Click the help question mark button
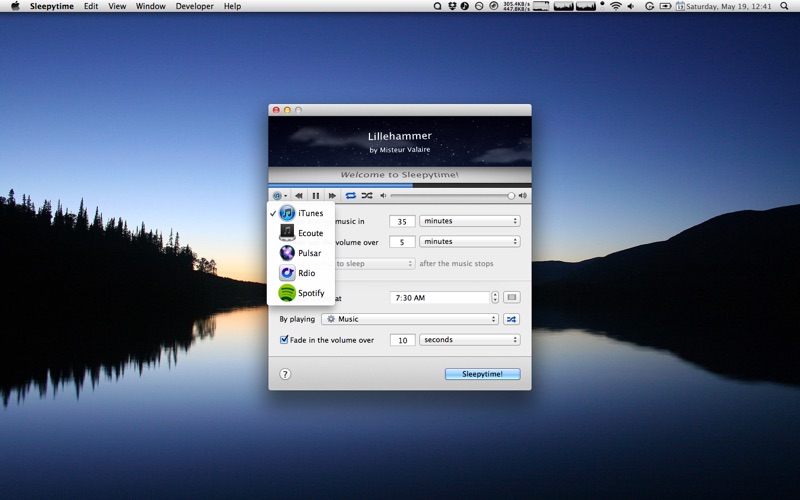 click(x=285, y=374)
